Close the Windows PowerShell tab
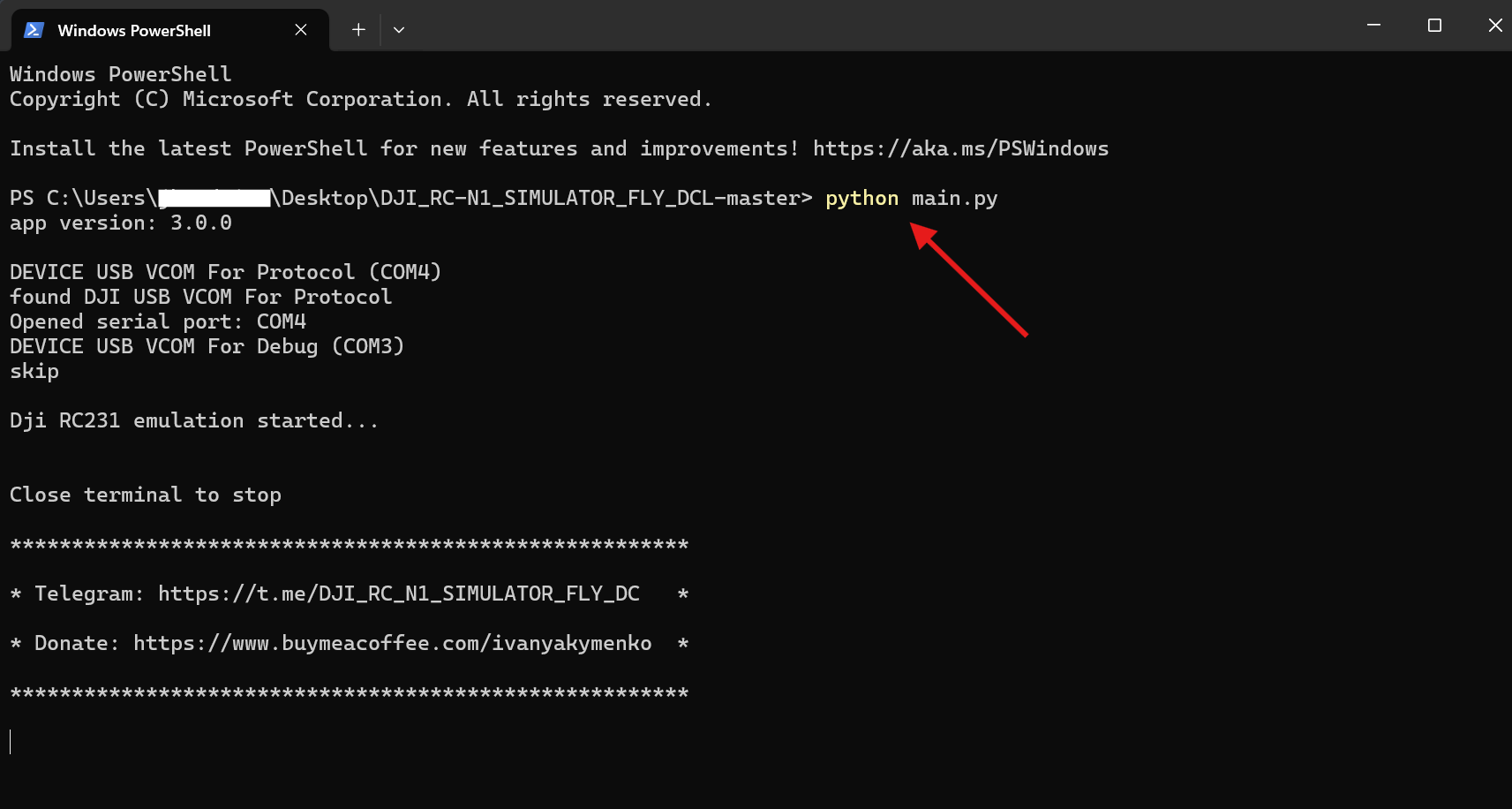Screen dimensions: 1512x809 pyautogui.click(x=301, y=30)
